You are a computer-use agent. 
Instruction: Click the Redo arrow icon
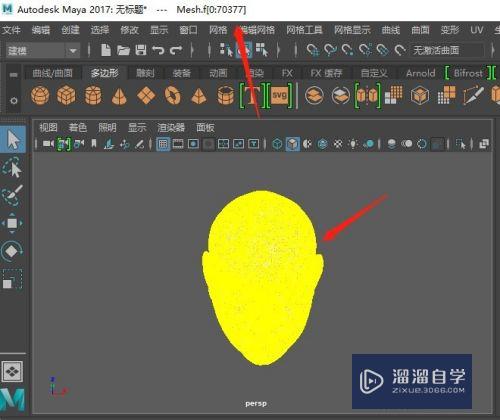point(176,50)
